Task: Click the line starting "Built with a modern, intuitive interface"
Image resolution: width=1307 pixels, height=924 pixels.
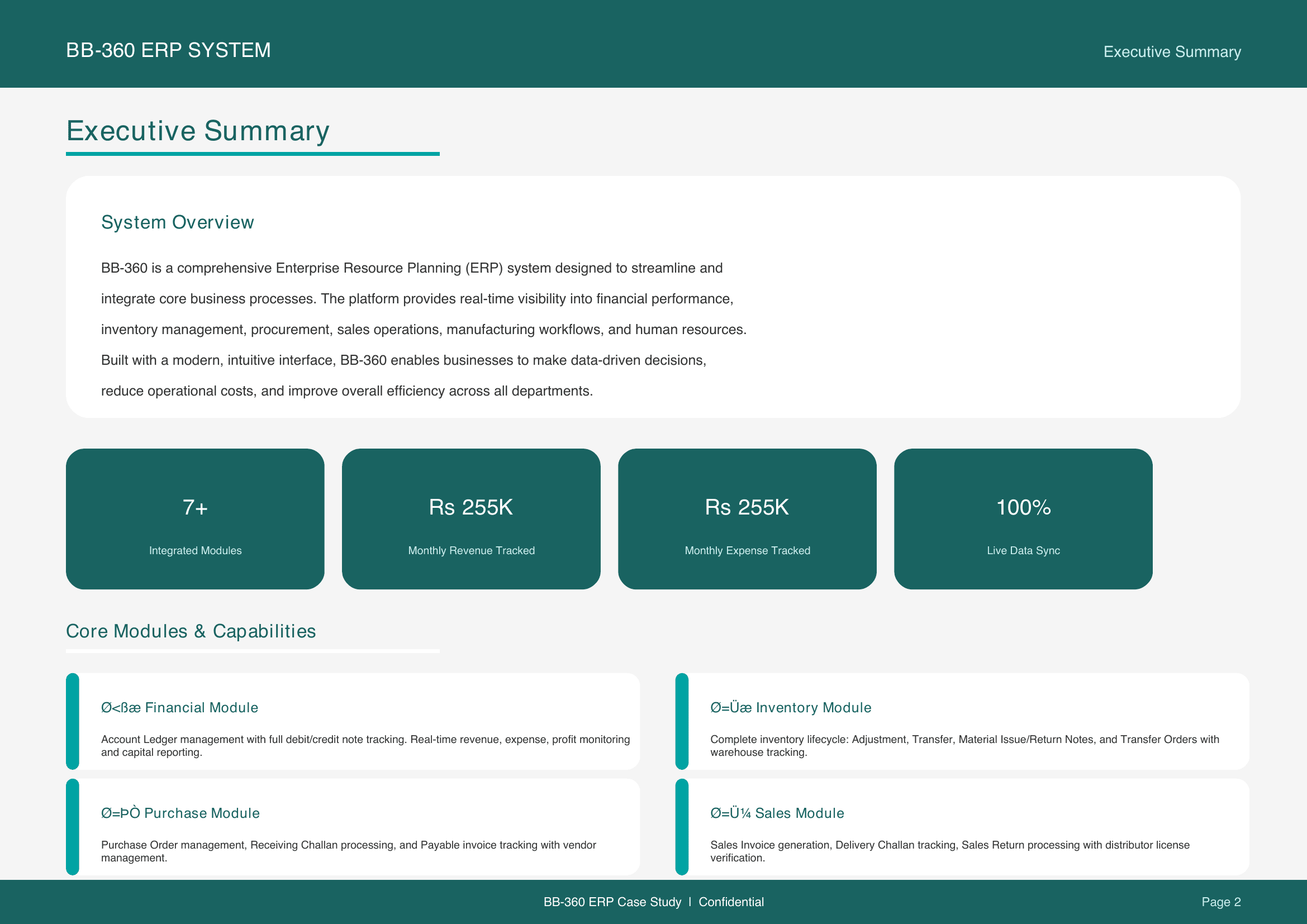Action: click(x=403, y=360)
